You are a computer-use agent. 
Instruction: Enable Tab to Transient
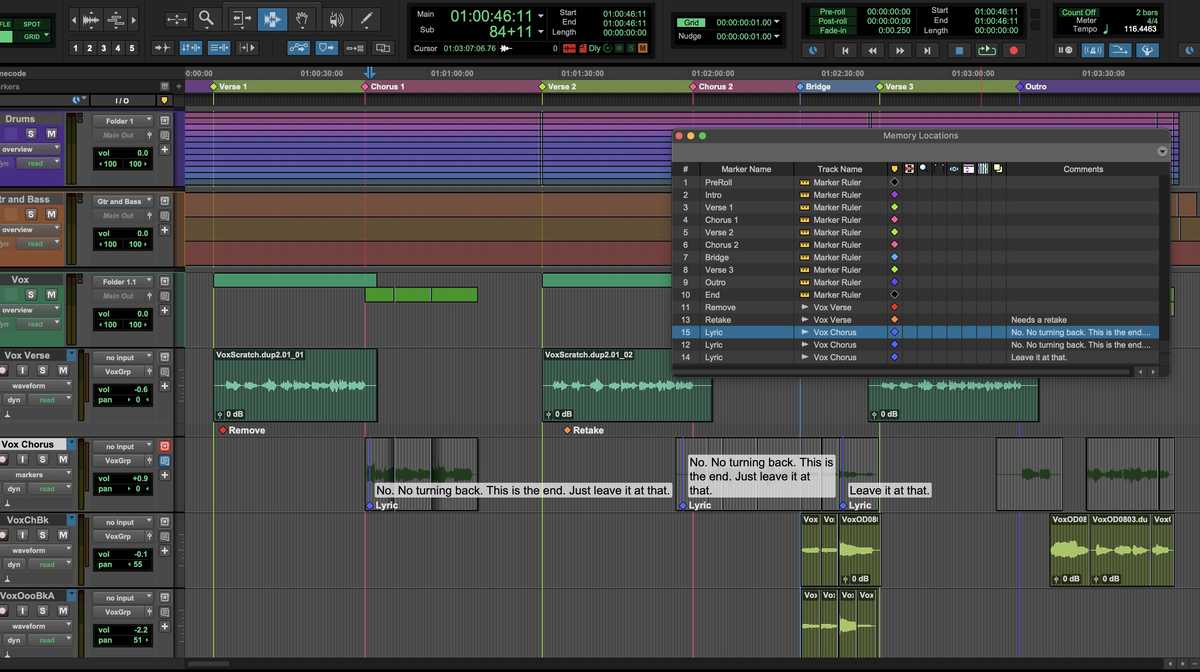click(162, 47)
